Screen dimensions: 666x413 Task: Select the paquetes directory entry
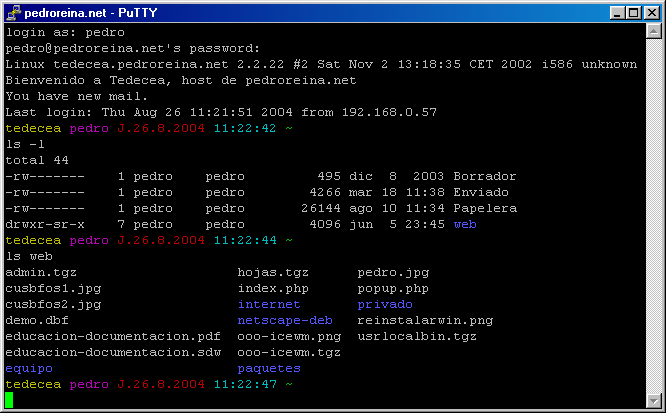[x=268, y=368]
